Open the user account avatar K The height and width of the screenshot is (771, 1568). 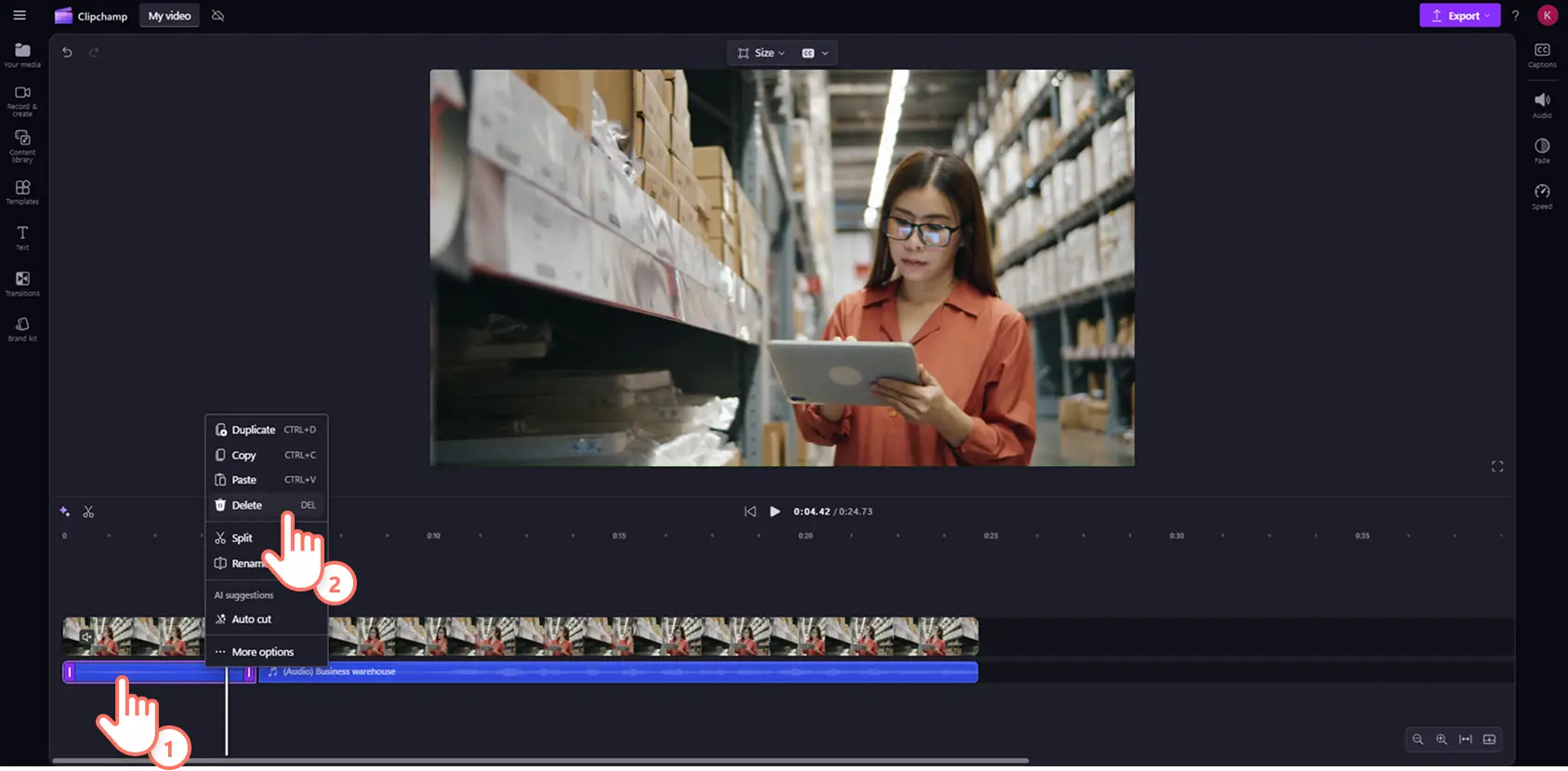coord(1547,15)
